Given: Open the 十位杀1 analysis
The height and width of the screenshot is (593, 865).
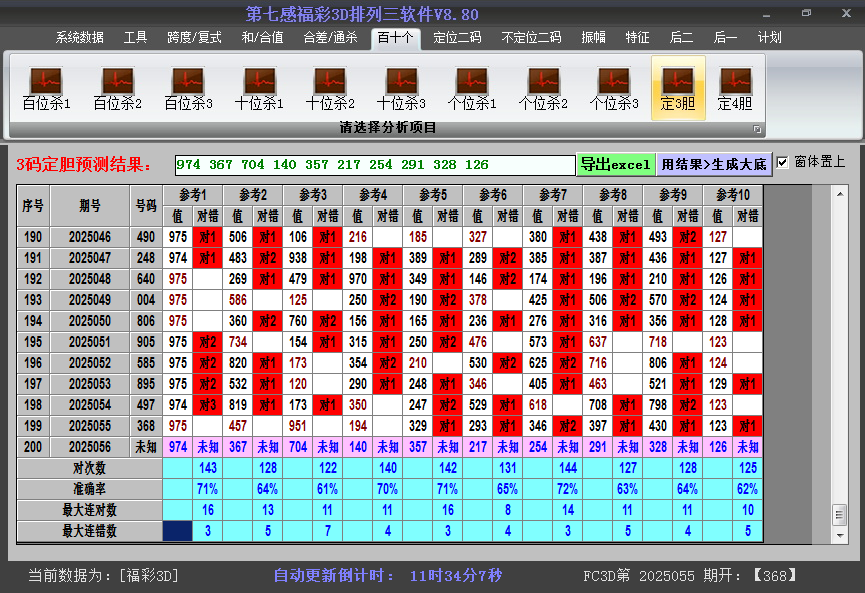Looking at the screenshot, I should coord(259,88).
